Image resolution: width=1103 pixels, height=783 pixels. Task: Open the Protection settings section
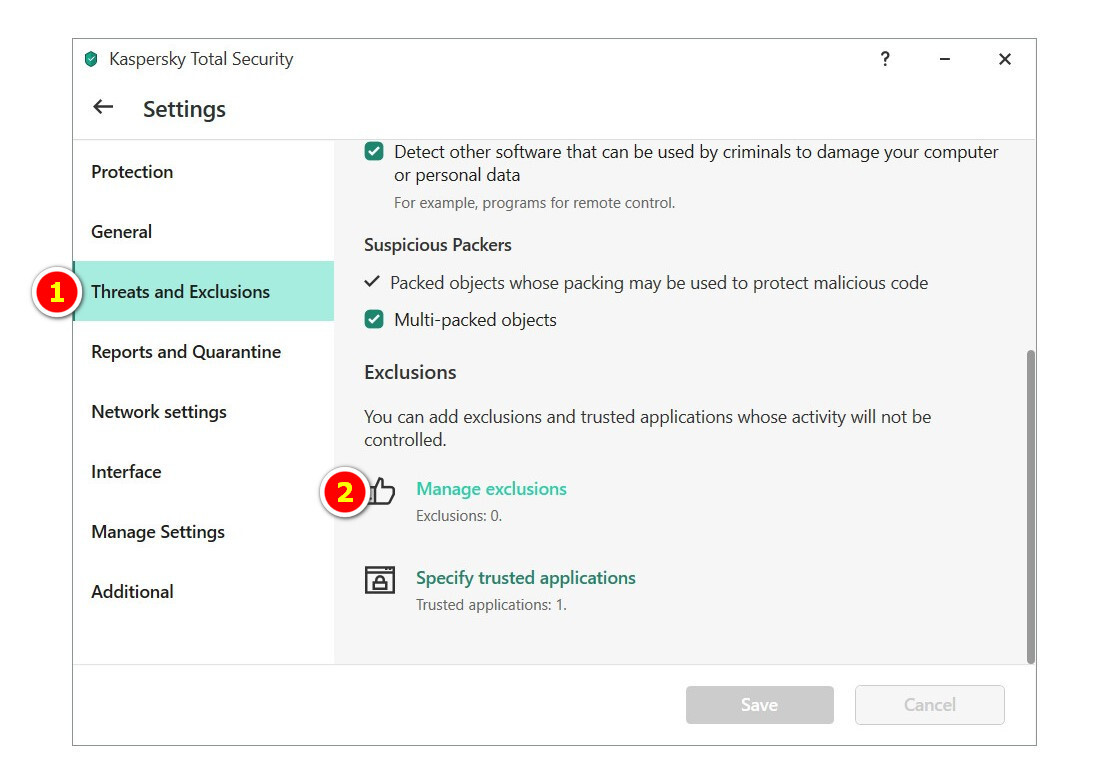coord(132,172)
